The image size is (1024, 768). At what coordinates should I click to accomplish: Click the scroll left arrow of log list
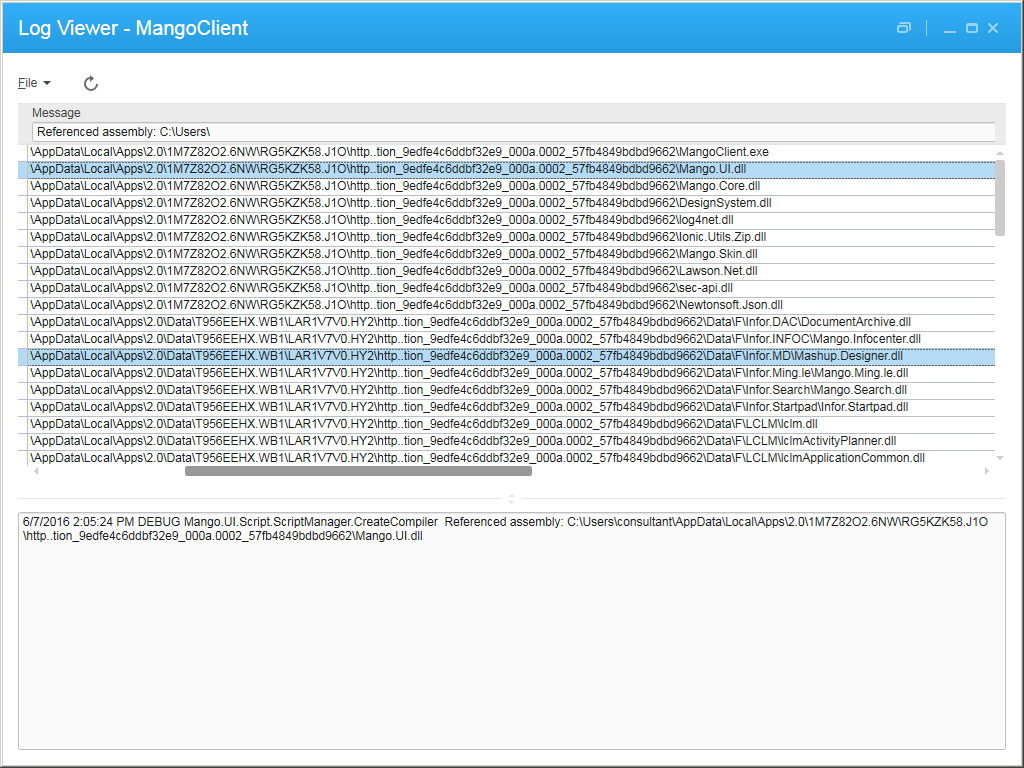pos(37,471)
